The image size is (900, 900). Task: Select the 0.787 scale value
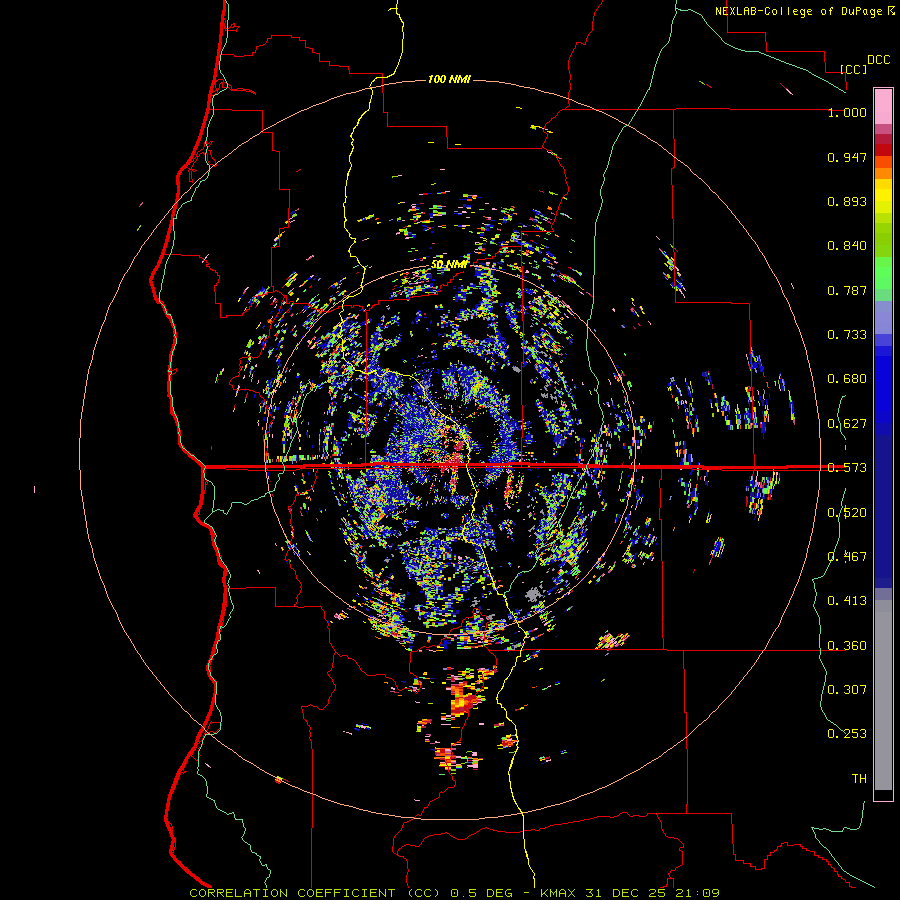tap(847, 290)
